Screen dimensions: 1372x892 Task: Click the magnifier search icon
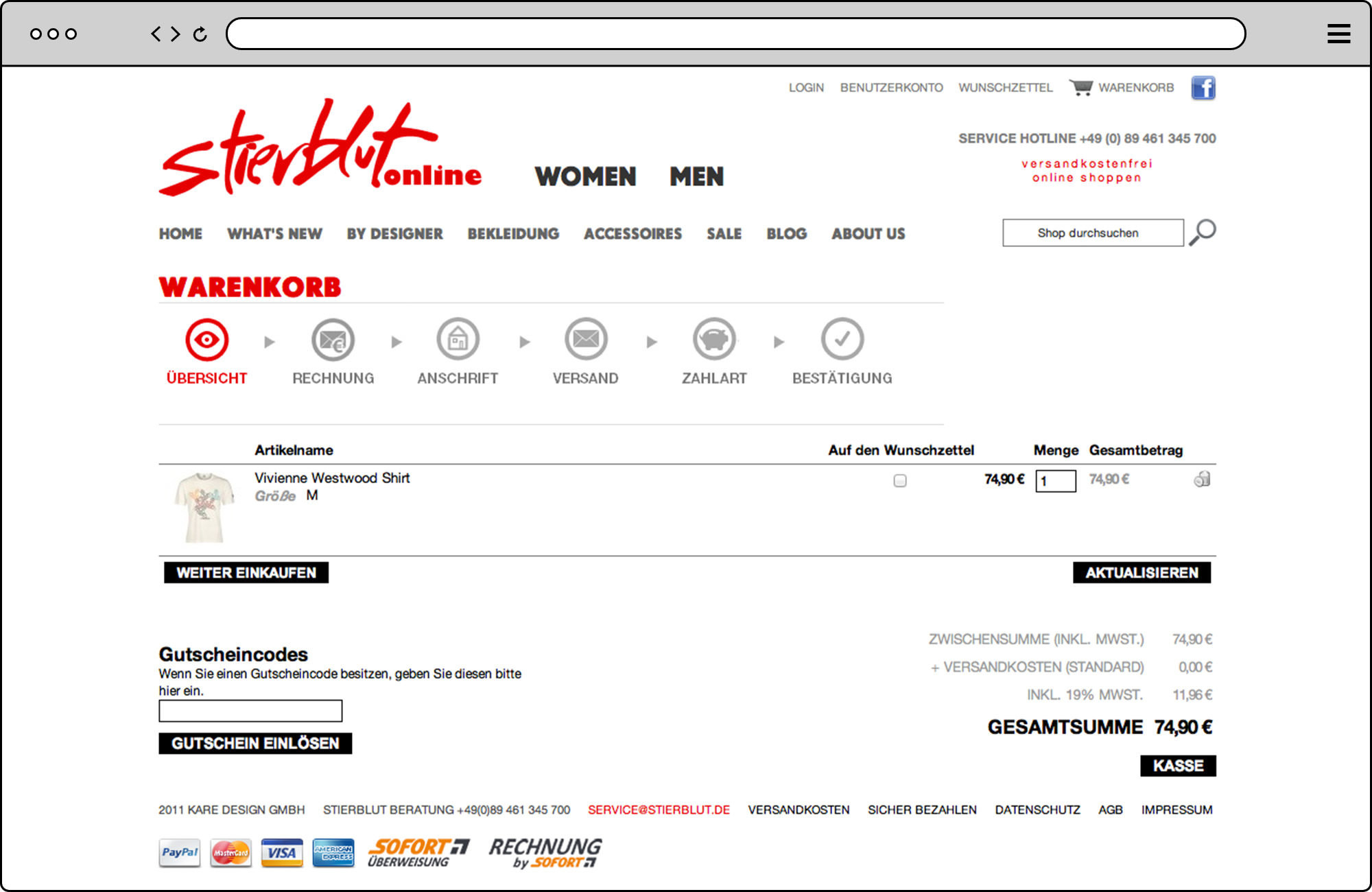1202,232
